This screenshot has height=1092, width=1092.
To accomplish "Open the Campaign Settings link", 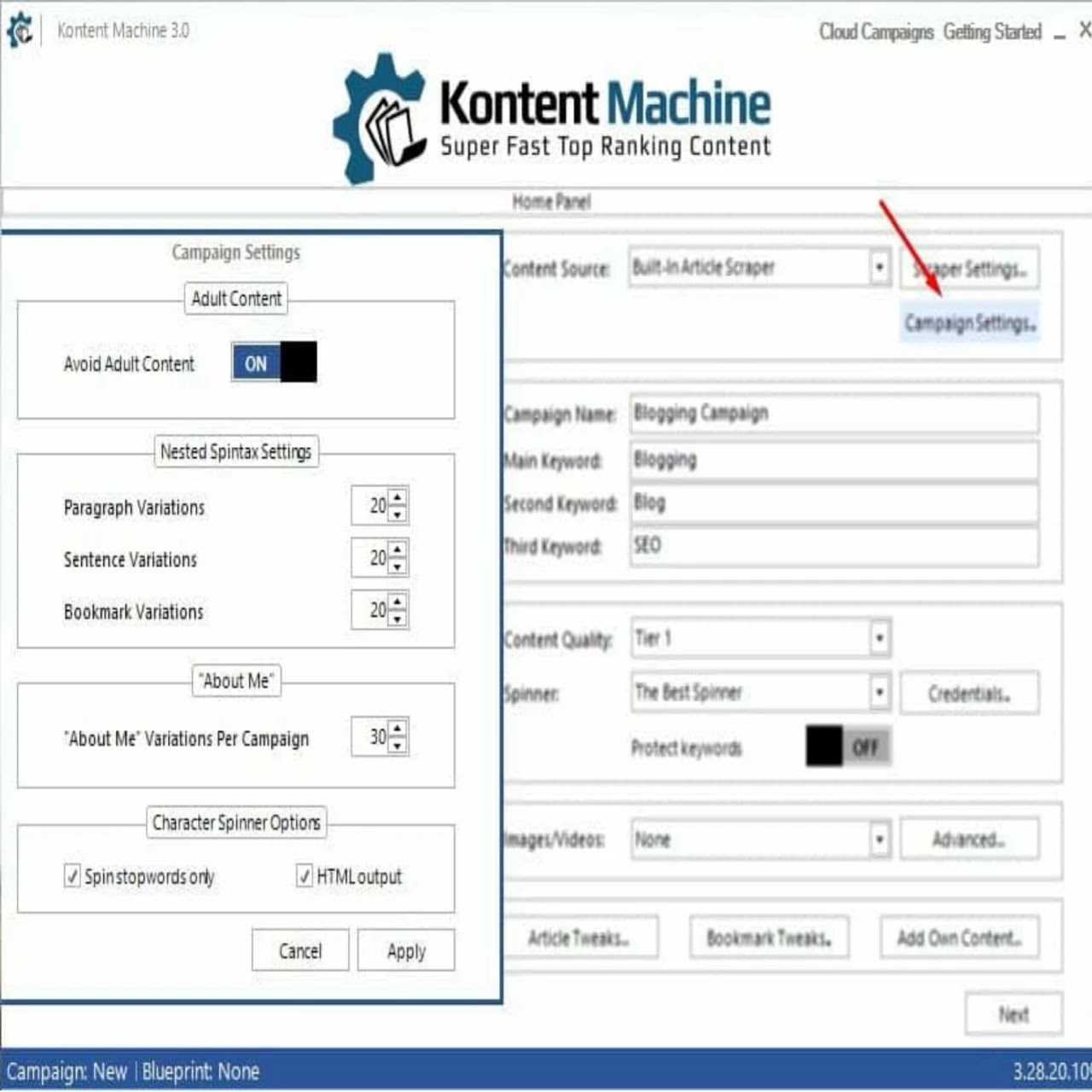I will point(970,322).
